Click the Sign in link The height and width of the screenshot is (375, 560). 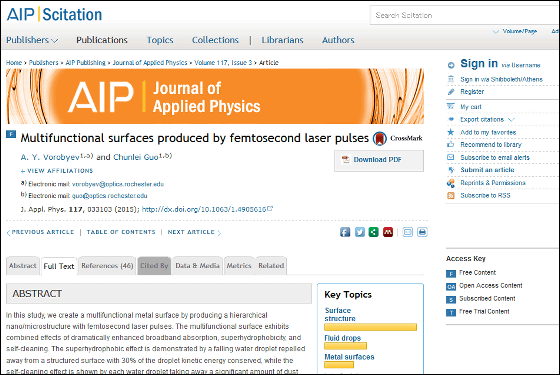pos(479,64)
